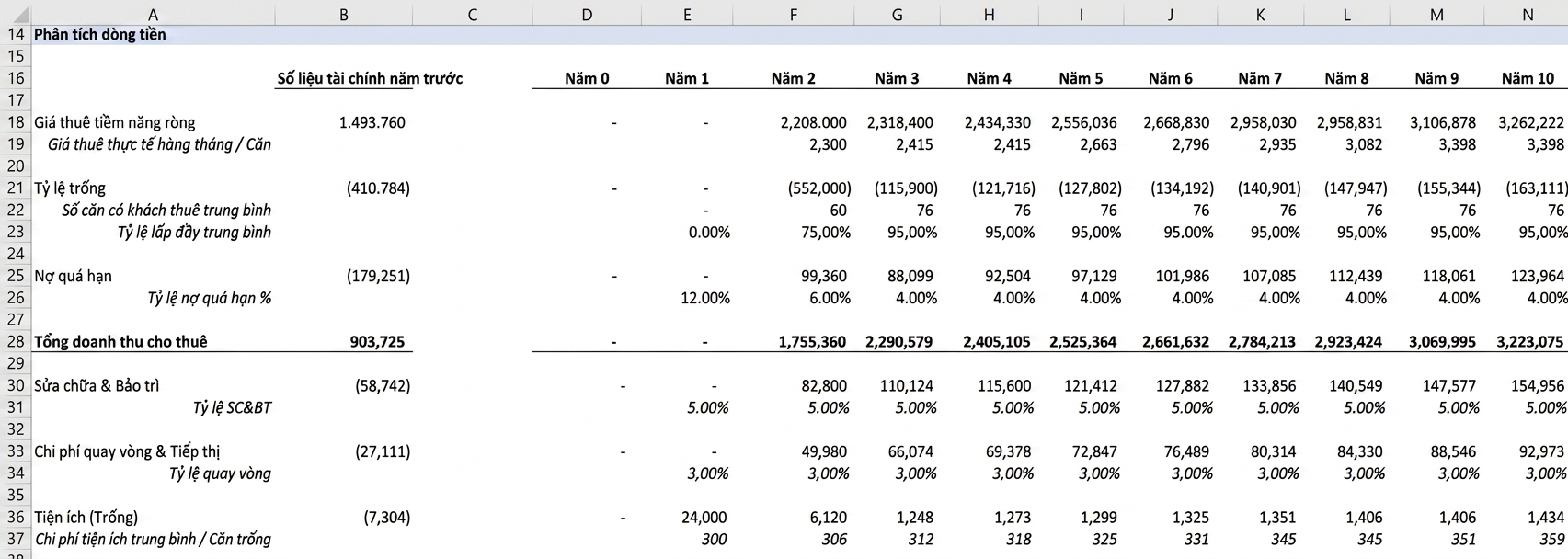Select column A header
The image size is (1568, 559).
click(x=153, y=14)
